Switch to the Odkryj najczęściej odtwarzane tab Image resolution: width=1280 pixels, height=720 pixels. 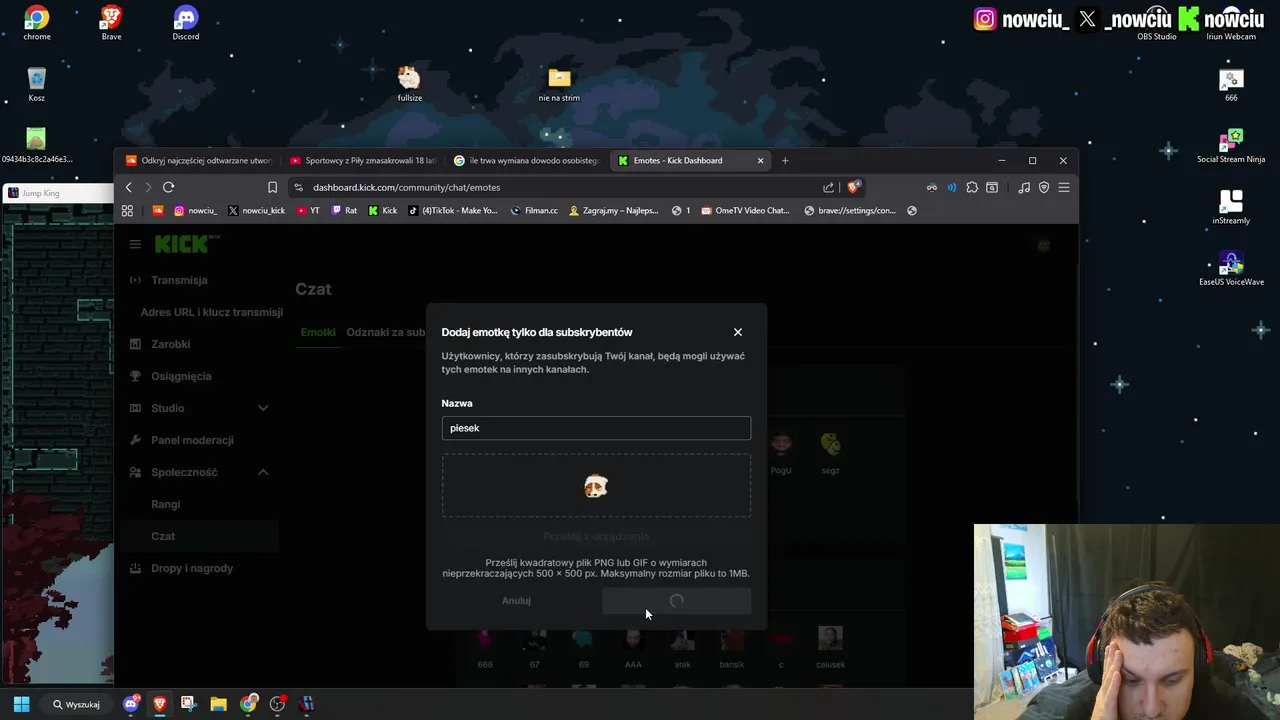[x=198, y=160]
